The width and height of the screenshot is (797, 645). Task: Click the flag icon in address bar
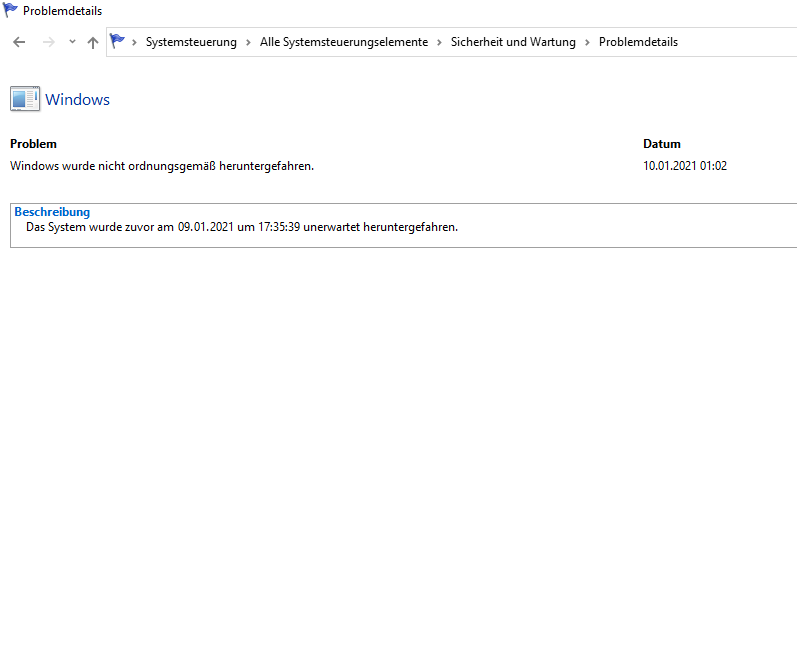tap(117, 41)
